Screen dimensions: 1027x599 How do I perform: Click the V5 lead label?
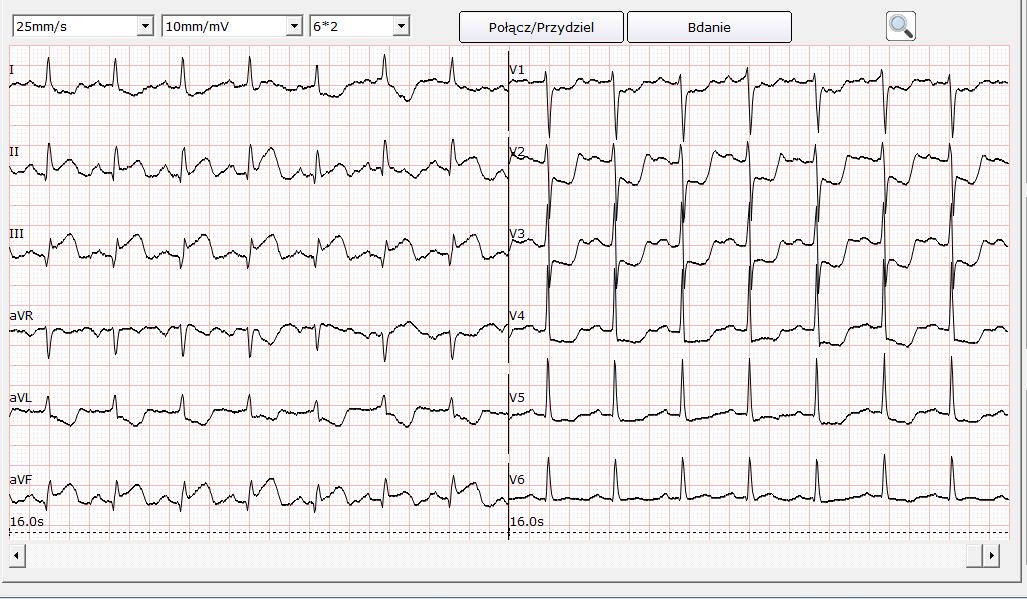(517, 397)
